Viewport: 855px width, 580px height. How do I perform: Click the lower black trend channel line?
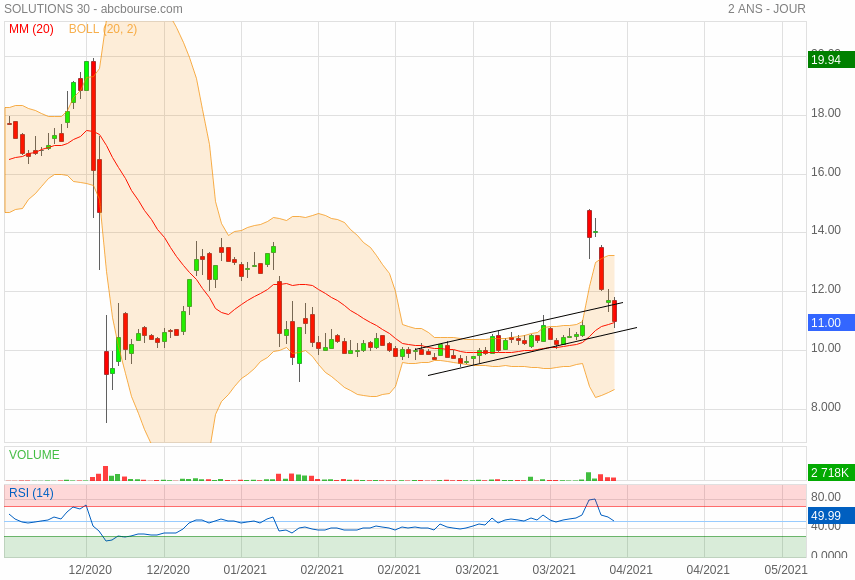click(x=532, y=352)
